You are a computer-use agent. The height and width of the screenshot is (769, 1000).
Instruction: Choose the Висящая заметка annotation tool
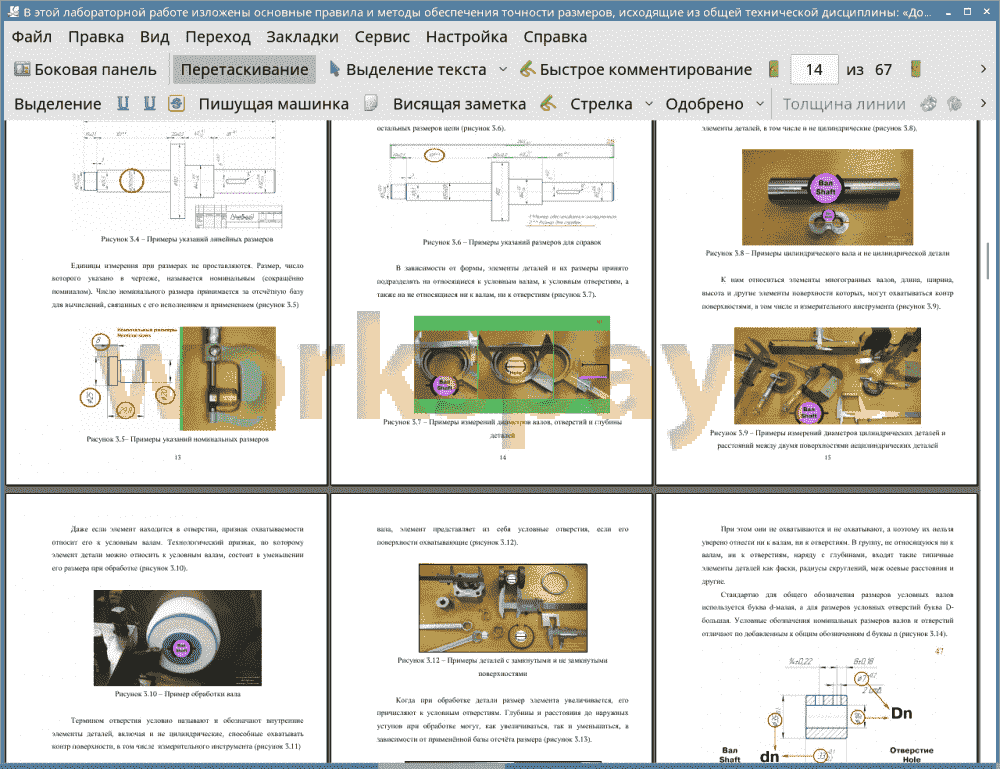[x=459, y=104]
